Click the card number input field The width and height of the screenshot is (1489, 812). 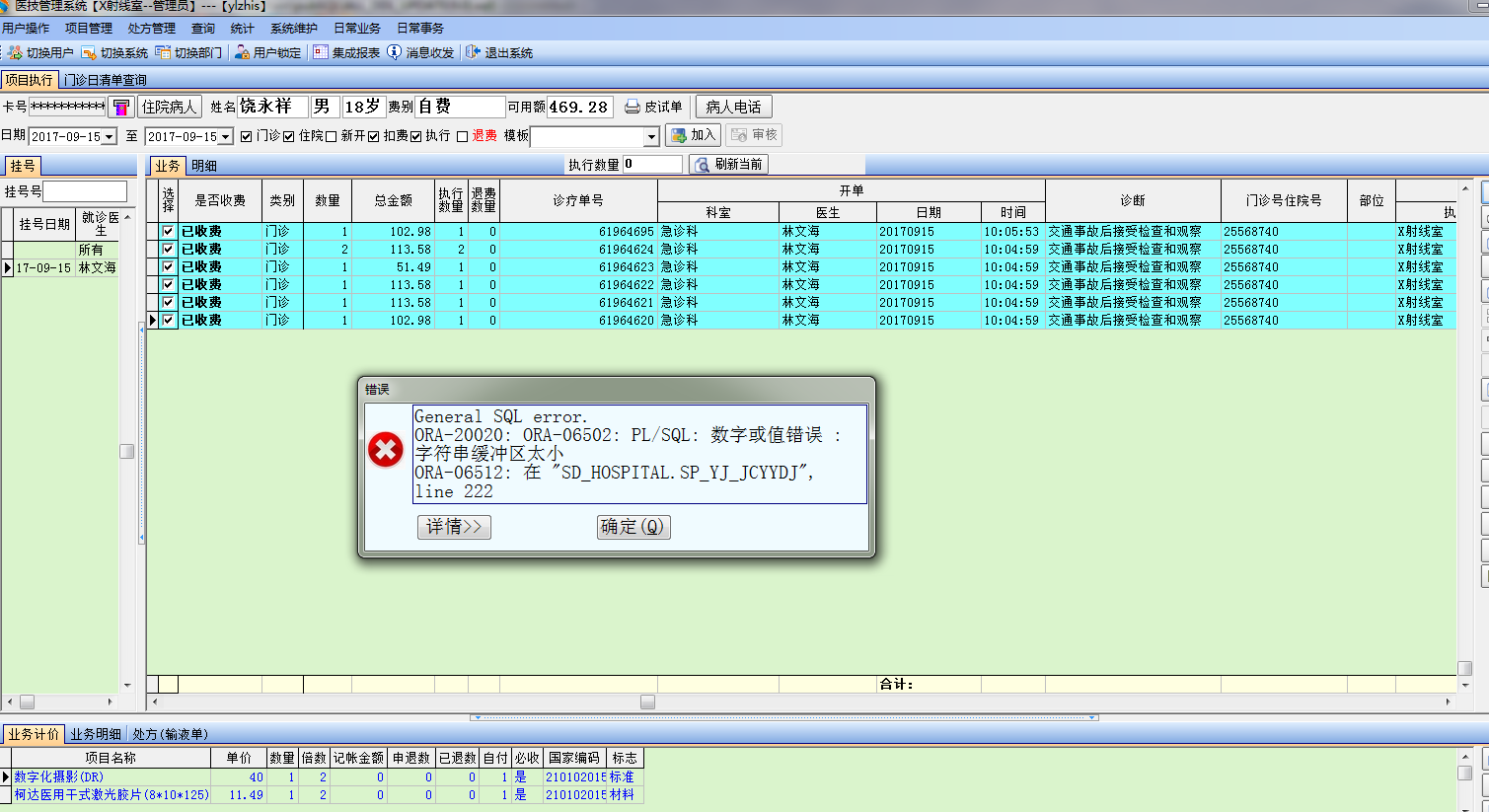tap(67, 107)
